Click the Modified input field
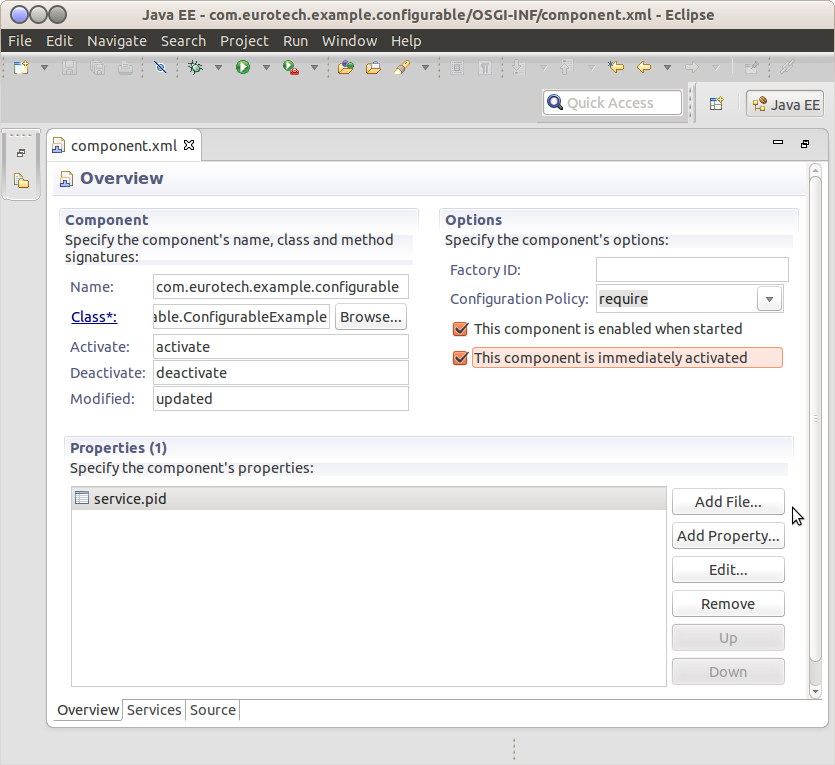835x765 pixels. tap(281, 399)
